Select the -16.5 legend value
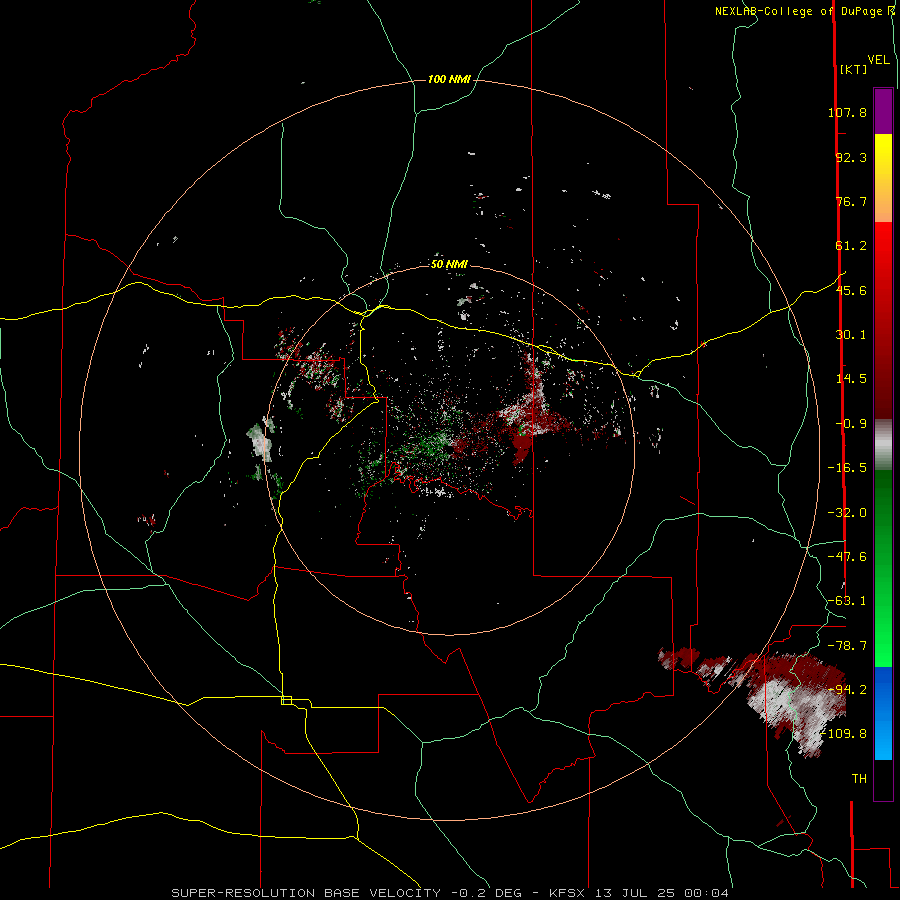This screenshot has width=900, height=900. pyautogui.click(x=847, y=468)
